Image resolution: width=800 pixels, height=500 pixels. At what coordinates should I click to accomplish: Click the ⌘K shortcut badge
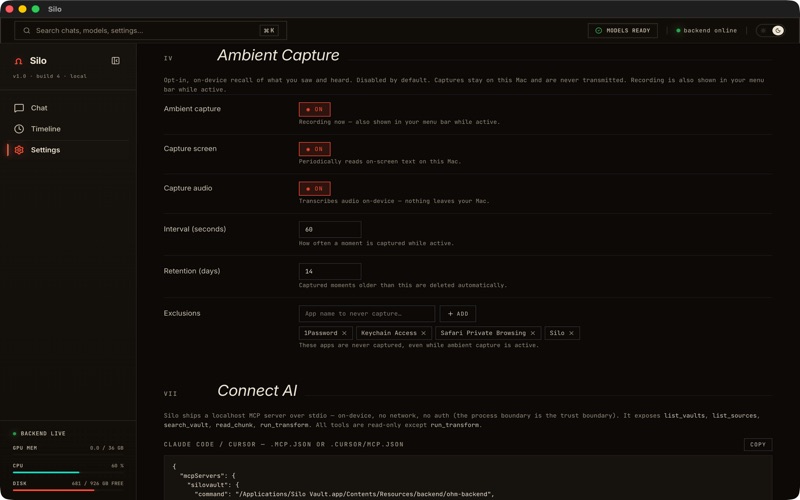click(x=269, y=31)
